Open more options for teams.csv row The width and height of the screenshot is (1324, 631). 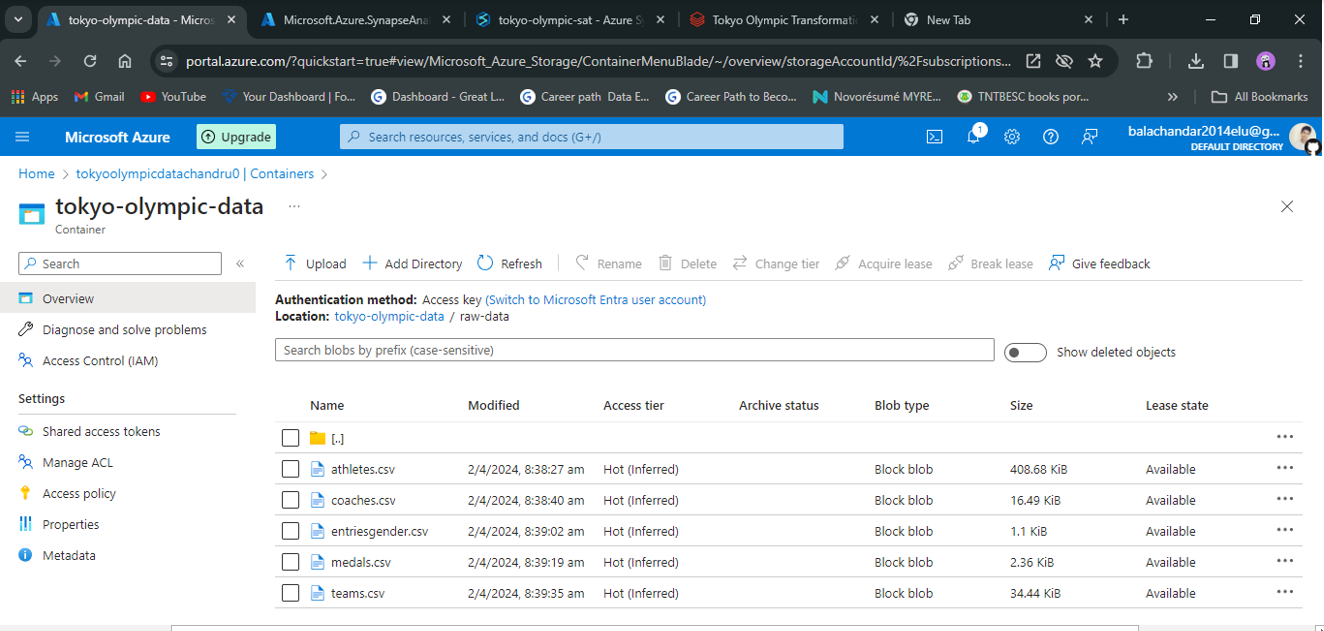pos(1285,592)
